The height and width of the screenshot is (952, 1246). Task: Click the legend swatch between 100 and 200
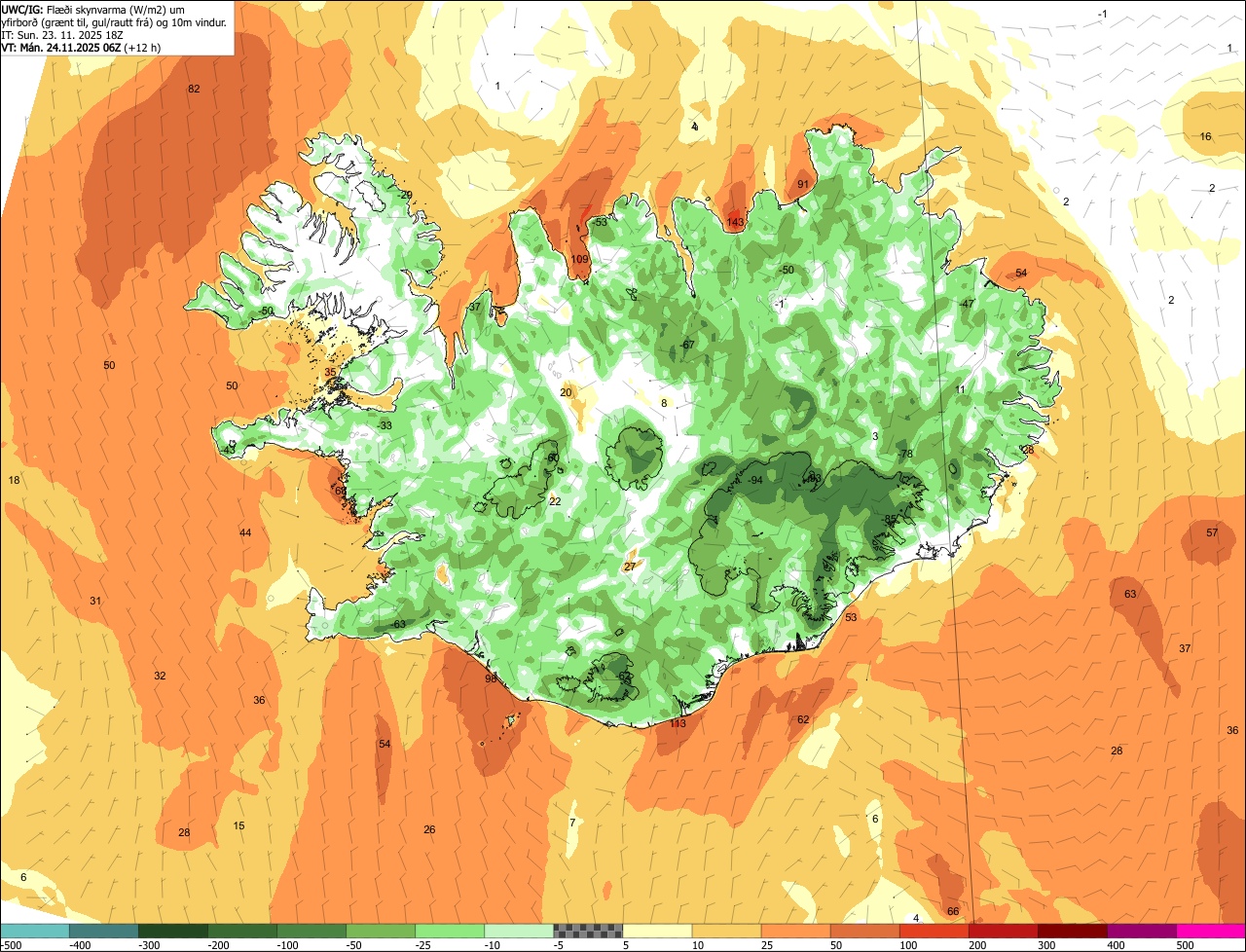point(934,932)
